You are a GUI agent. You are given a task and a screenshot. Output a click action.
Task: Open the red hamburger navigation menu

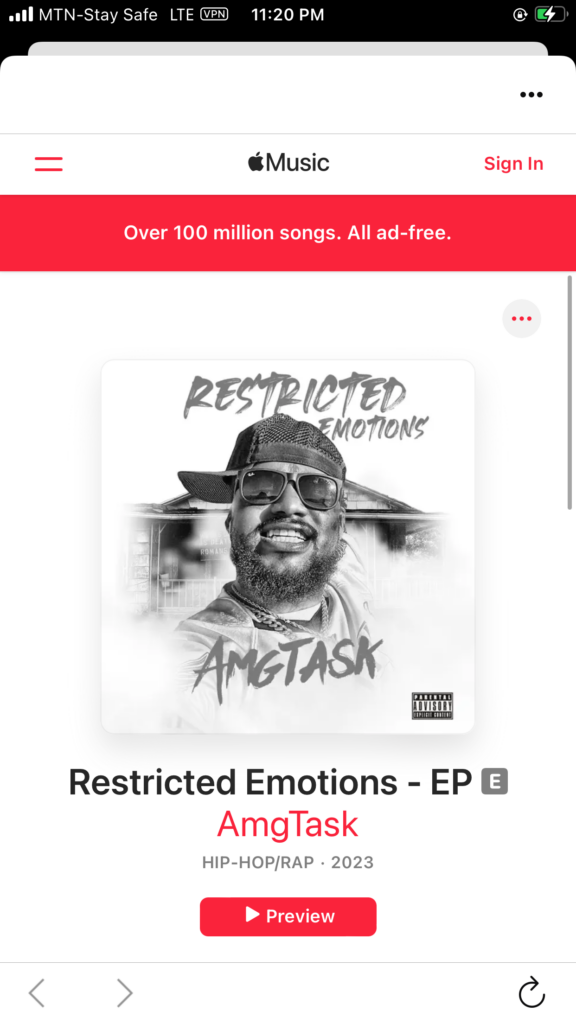[x=48, y=163]
